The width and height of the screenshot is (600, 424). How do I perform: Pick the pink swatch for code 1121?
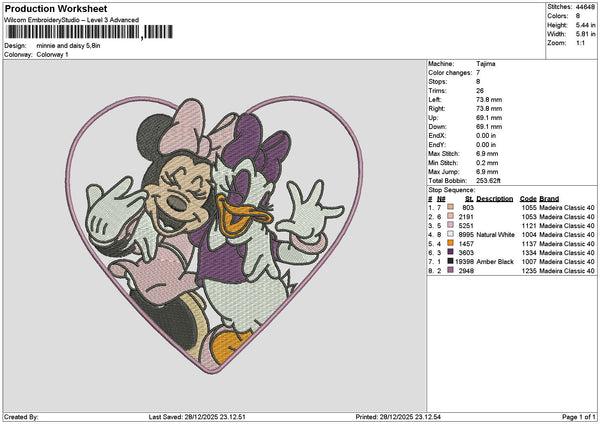[x=450, y=225]
